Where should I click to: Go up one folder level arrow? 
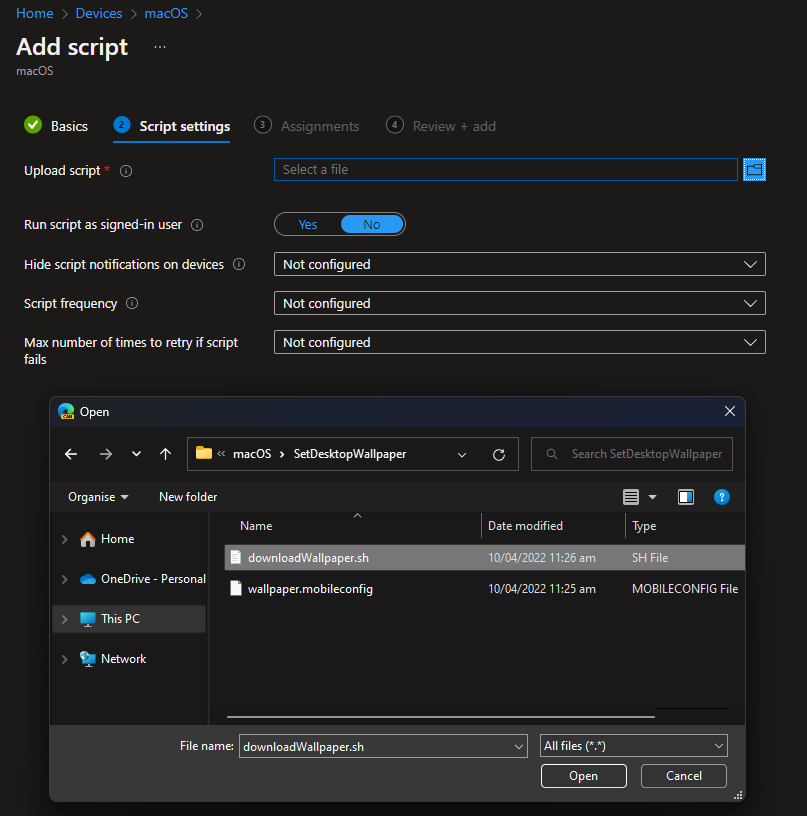pos(165,454)
